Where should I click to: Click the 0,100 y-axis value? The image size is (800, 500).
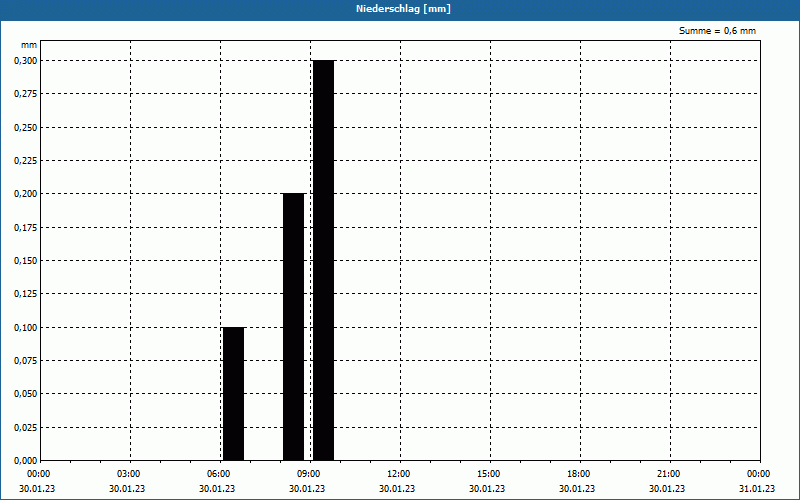coord(26,328)
